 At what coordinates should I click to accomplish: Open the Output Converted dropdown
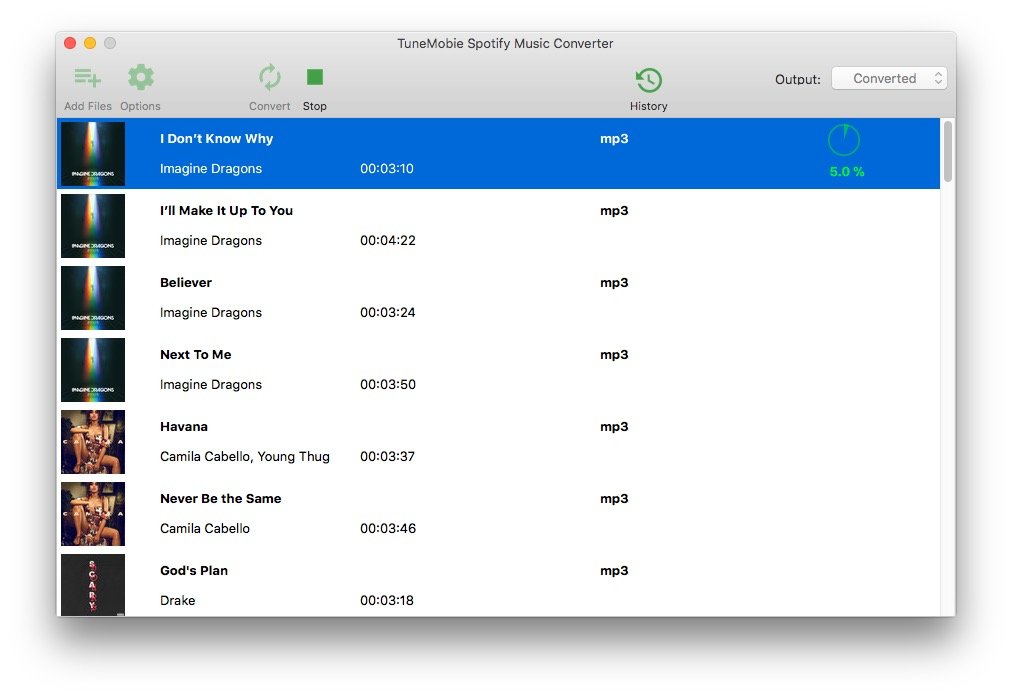(x=889, y=79)
